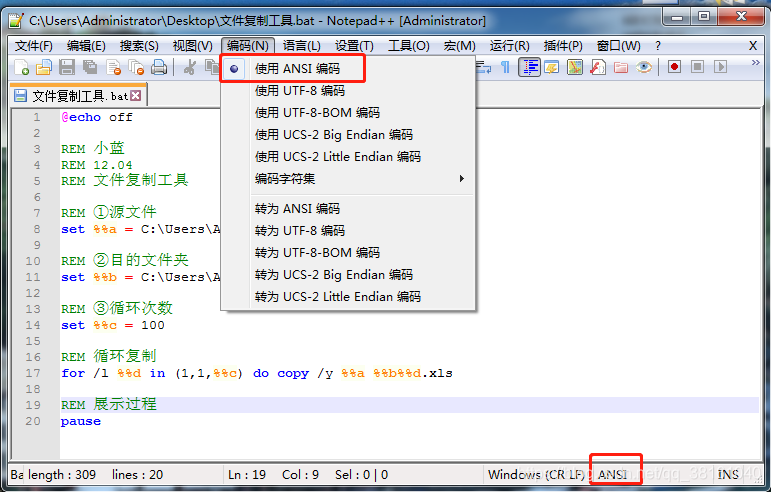
Task: Open the 工具(O) menu
Action: click(x=409, y=46)
